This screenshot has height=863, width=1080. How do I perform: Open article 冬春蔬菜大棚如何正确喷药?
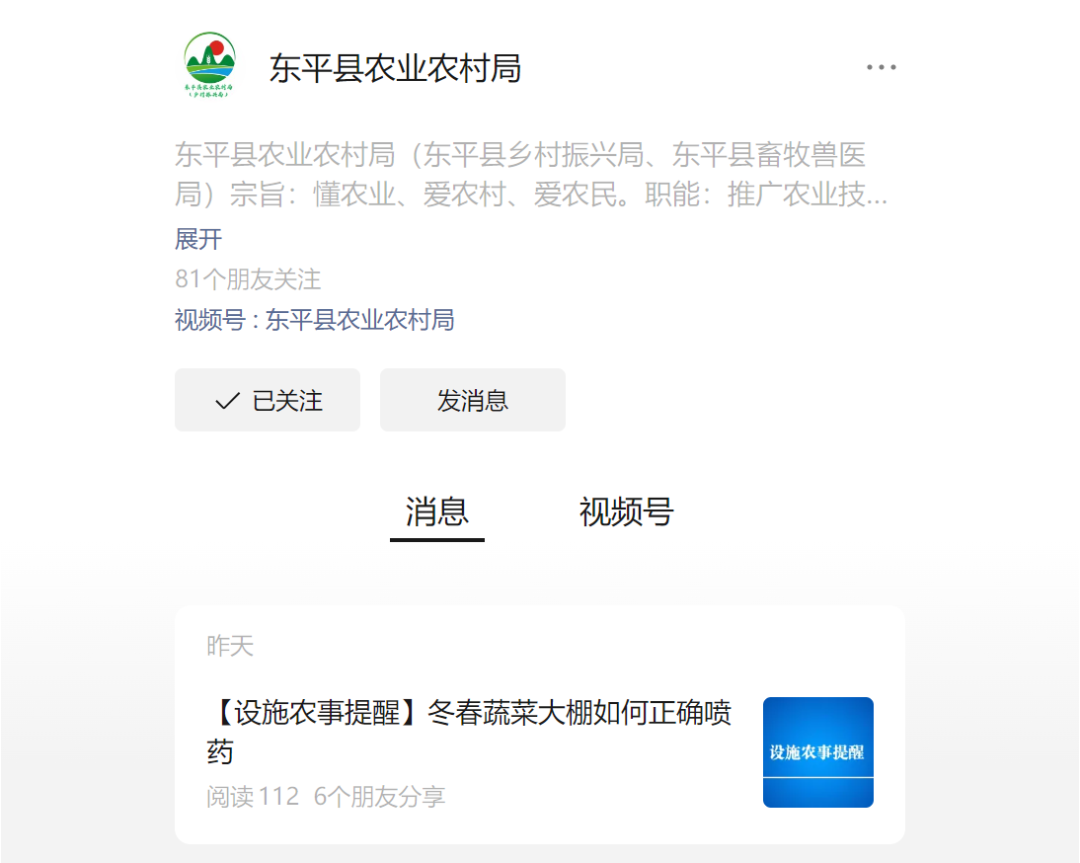tap(469, 732)
